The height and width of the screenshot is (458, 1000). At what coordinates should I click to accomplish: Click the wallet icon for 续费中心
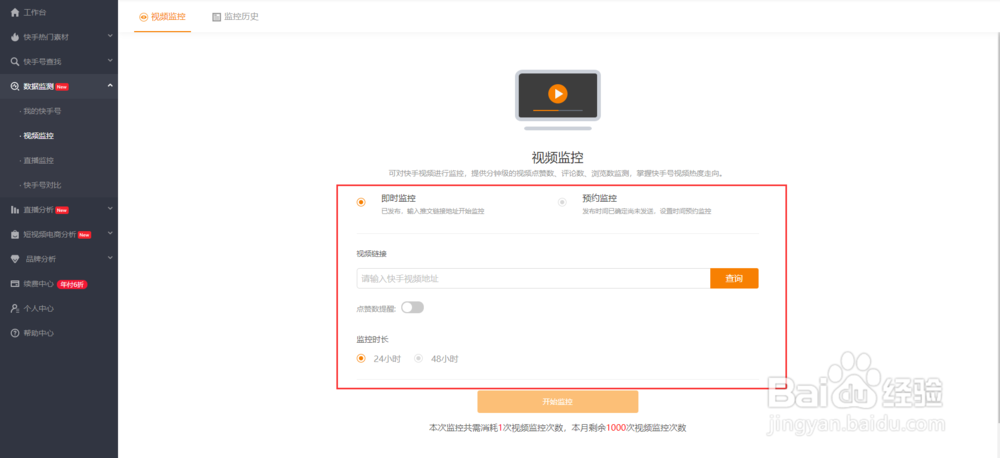click(15, 284)
